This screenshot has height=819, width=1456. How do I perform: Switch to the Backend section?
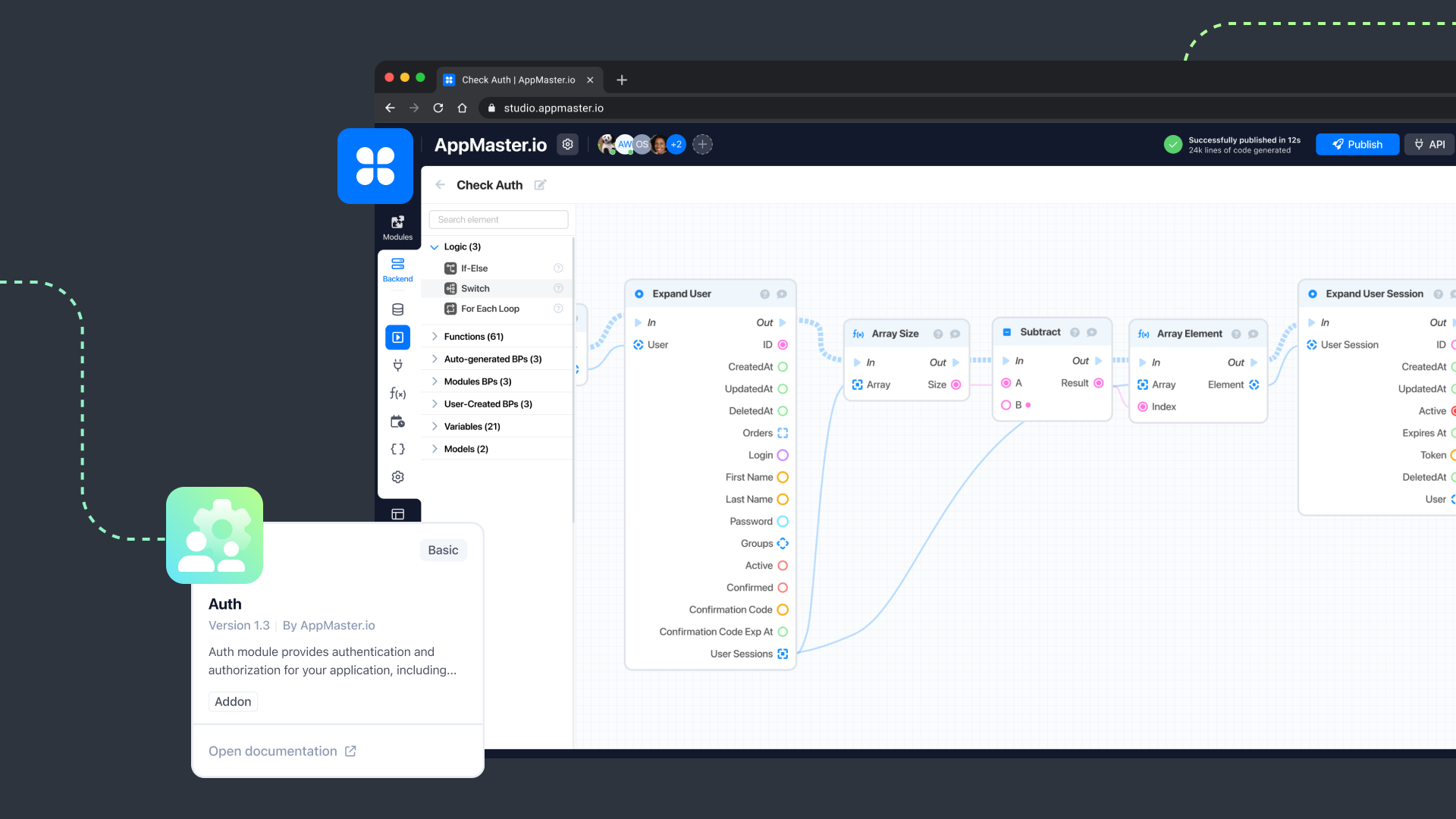pyautogui.click(x=397, y=269)
